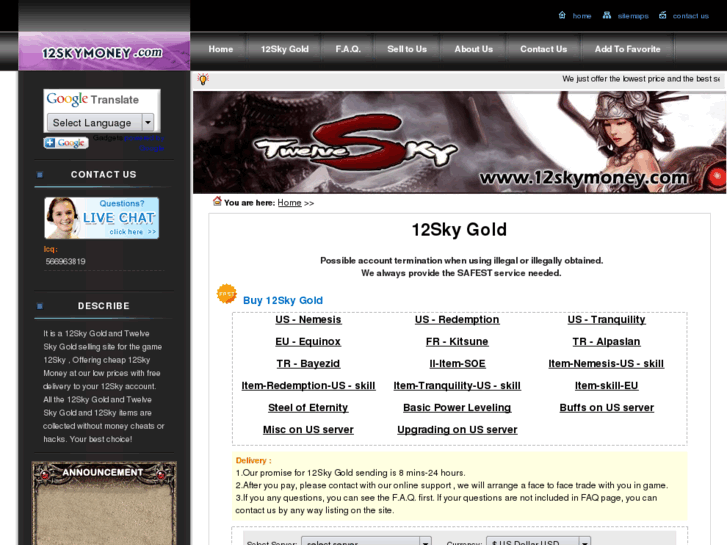Click the CONTACT US sidebar heading
The height and width of the screenshot is (545, 727).
click(x=104, y=175)
